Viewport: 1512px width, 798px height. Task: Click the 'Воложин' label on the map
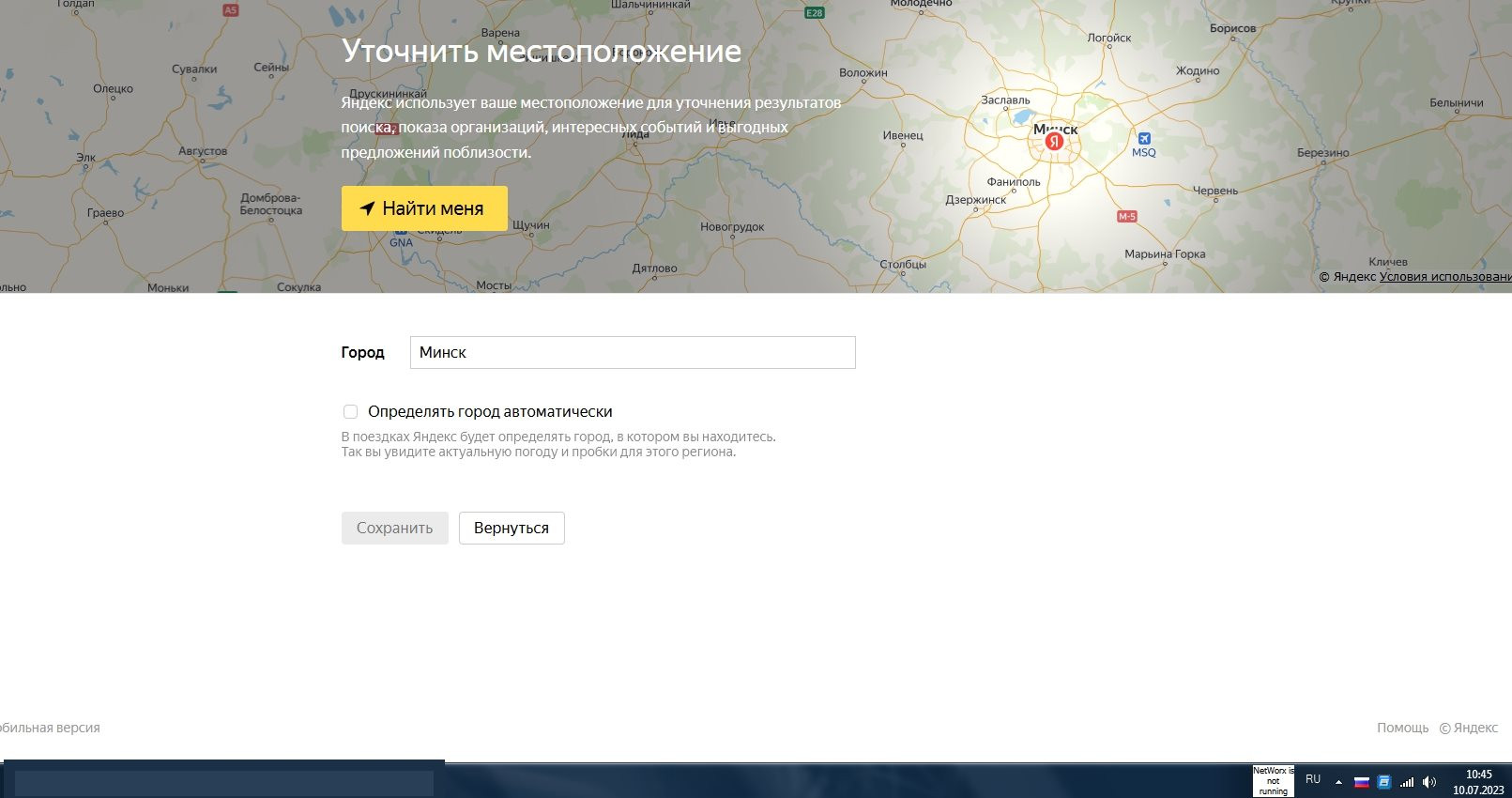coord(863,72)
